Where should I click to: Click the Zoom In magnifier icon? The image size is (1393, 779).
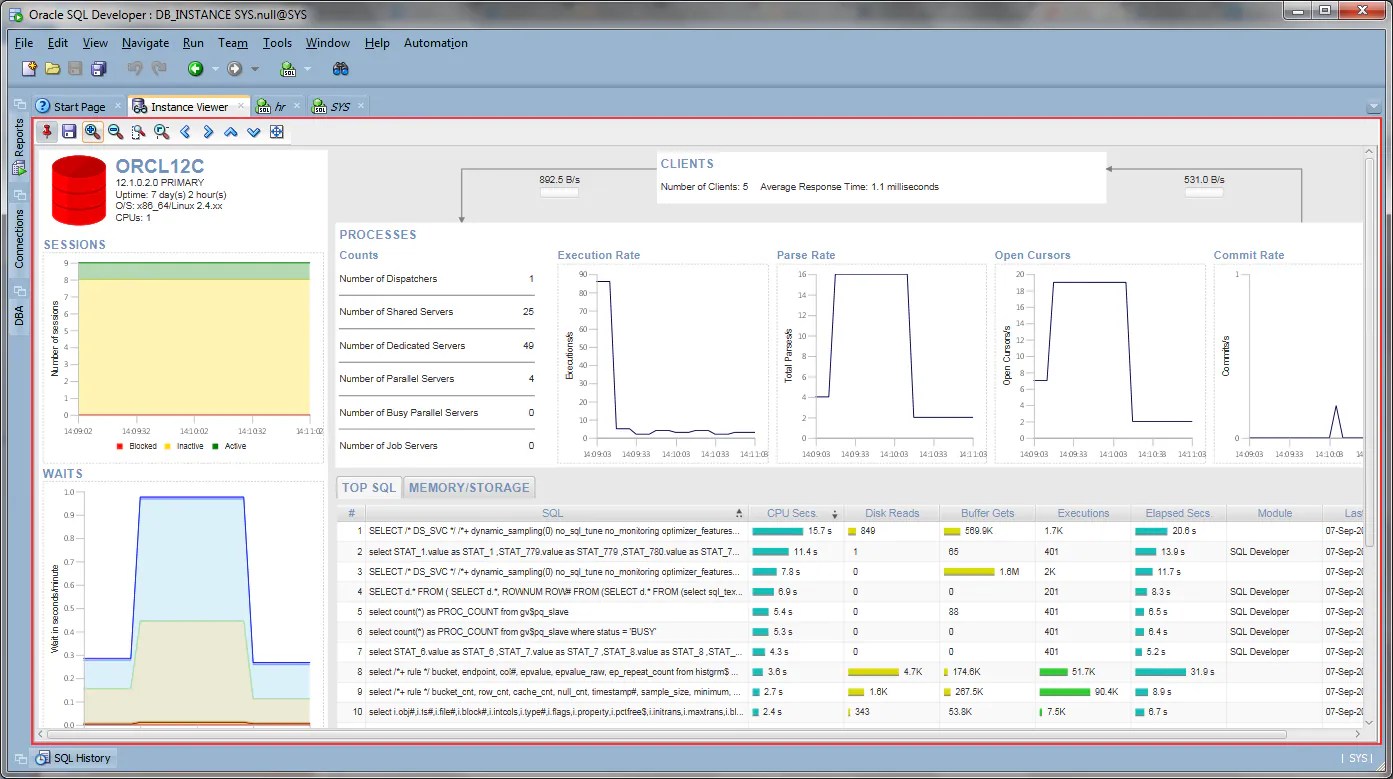click(92, 132)
